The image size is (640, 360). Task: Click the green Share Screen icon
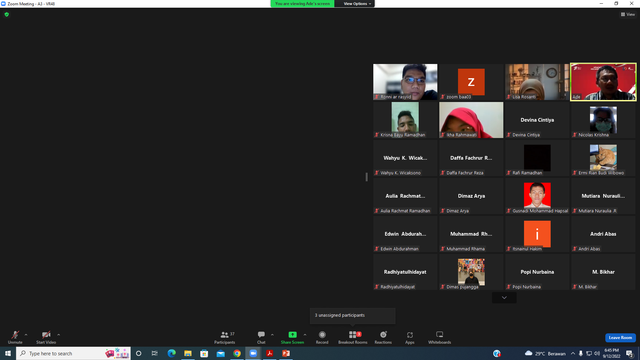tap(293, 335)
